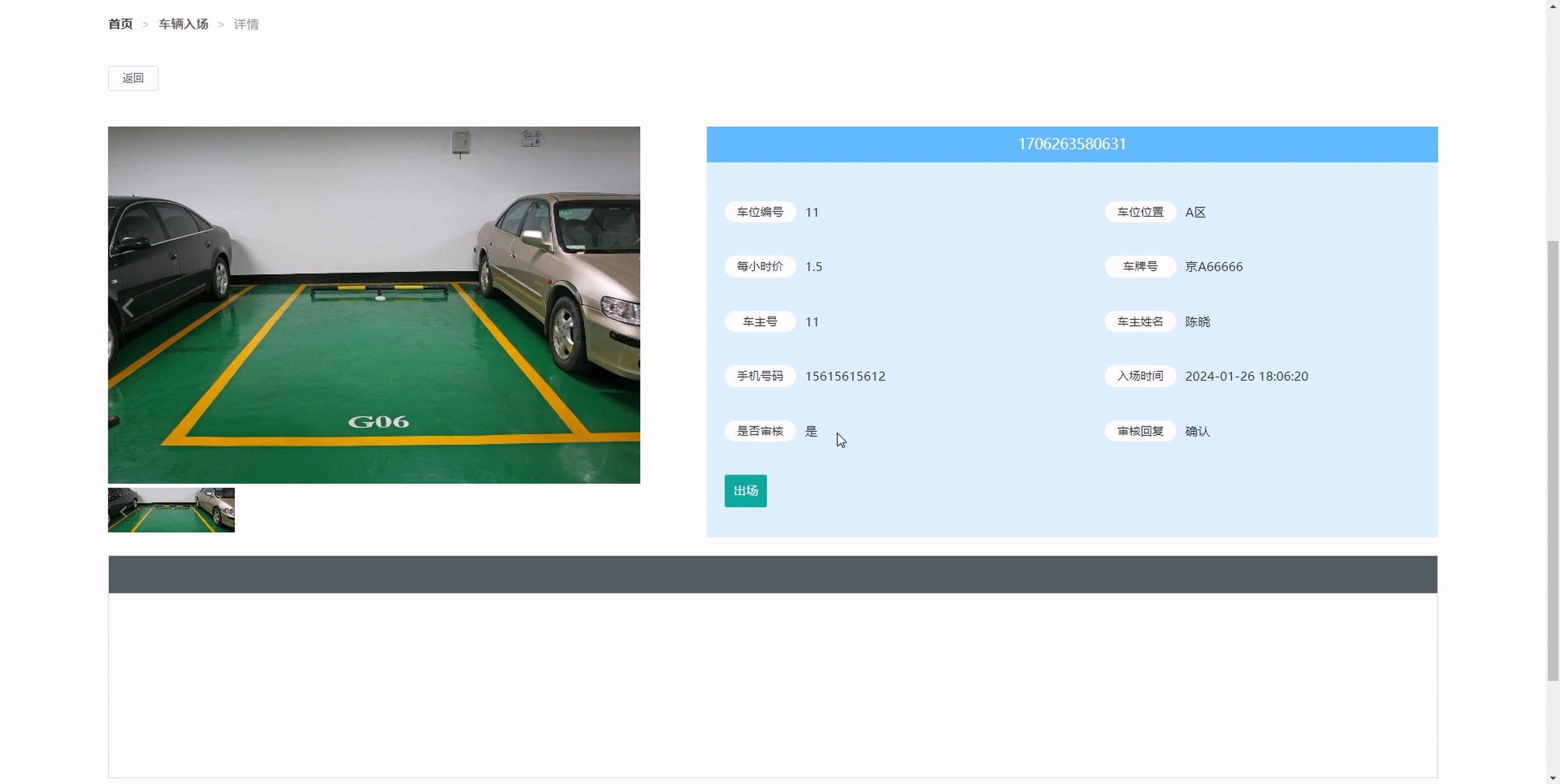1560x784 pixels.
Task: Click the dark gray tab bar below the details
Action: [x=773, y=575]
